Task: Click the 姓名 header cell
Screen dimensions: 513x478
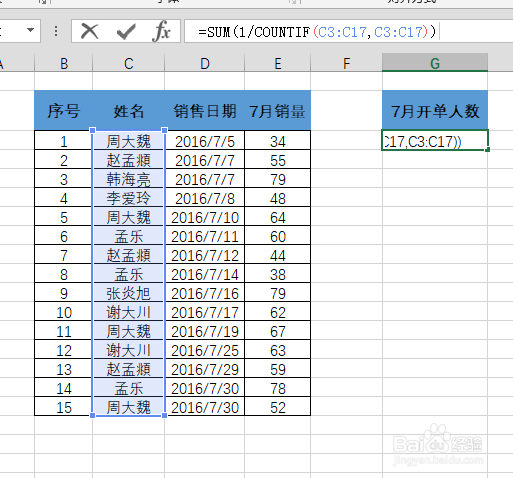Action: (129, 111)
